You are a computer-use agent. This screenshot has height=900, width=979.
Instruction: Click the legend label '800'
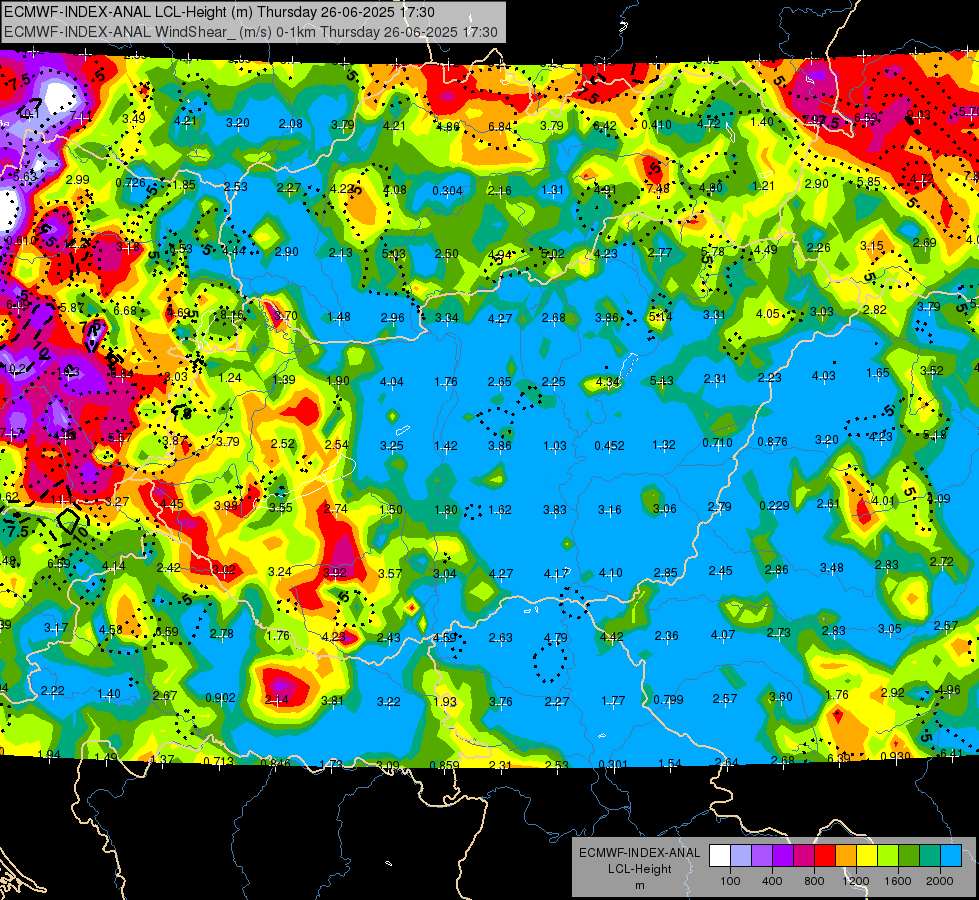(x=814, y=881)
